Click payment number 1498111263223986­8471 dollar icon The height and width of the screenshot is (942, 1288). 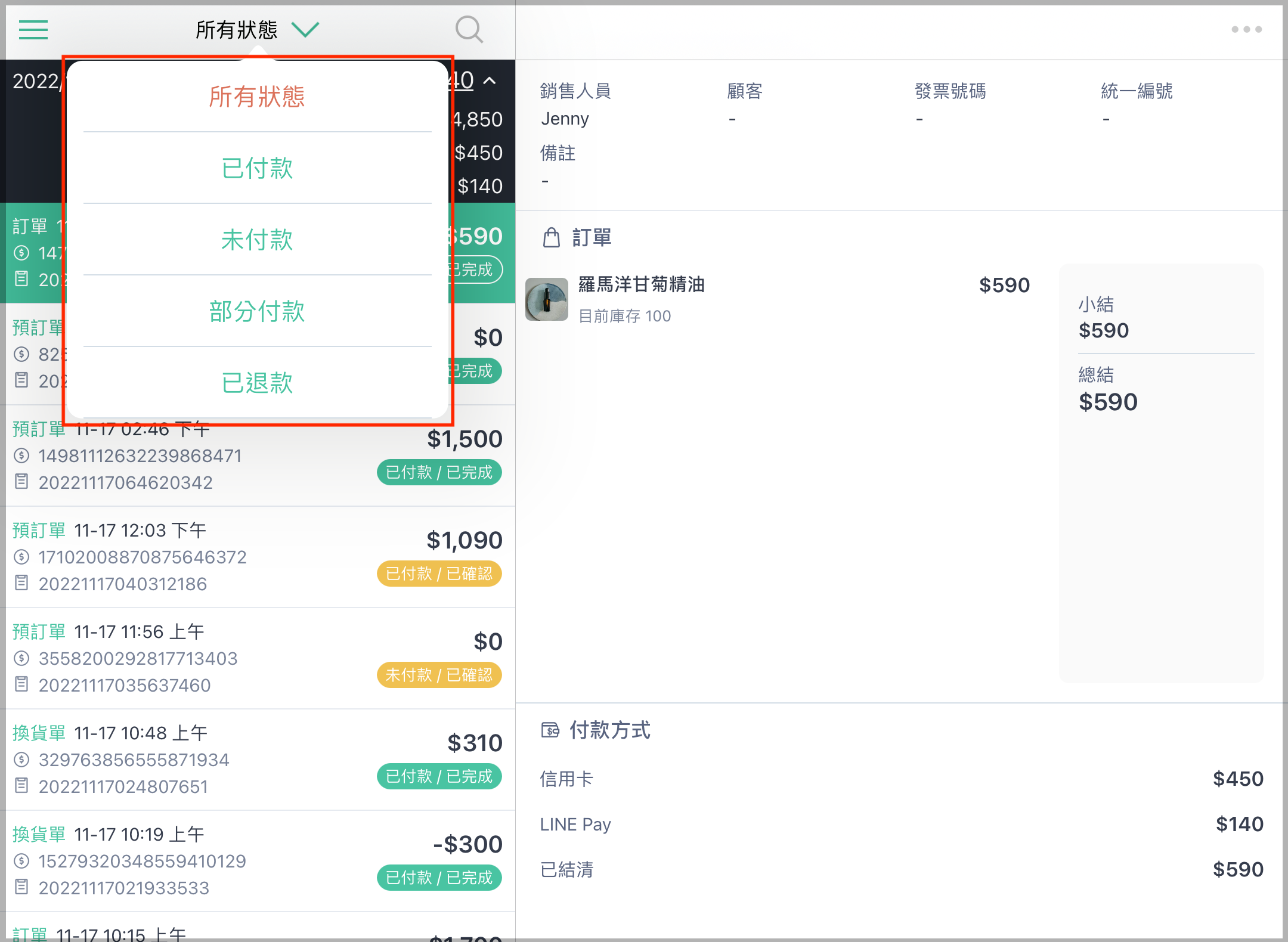21,455
